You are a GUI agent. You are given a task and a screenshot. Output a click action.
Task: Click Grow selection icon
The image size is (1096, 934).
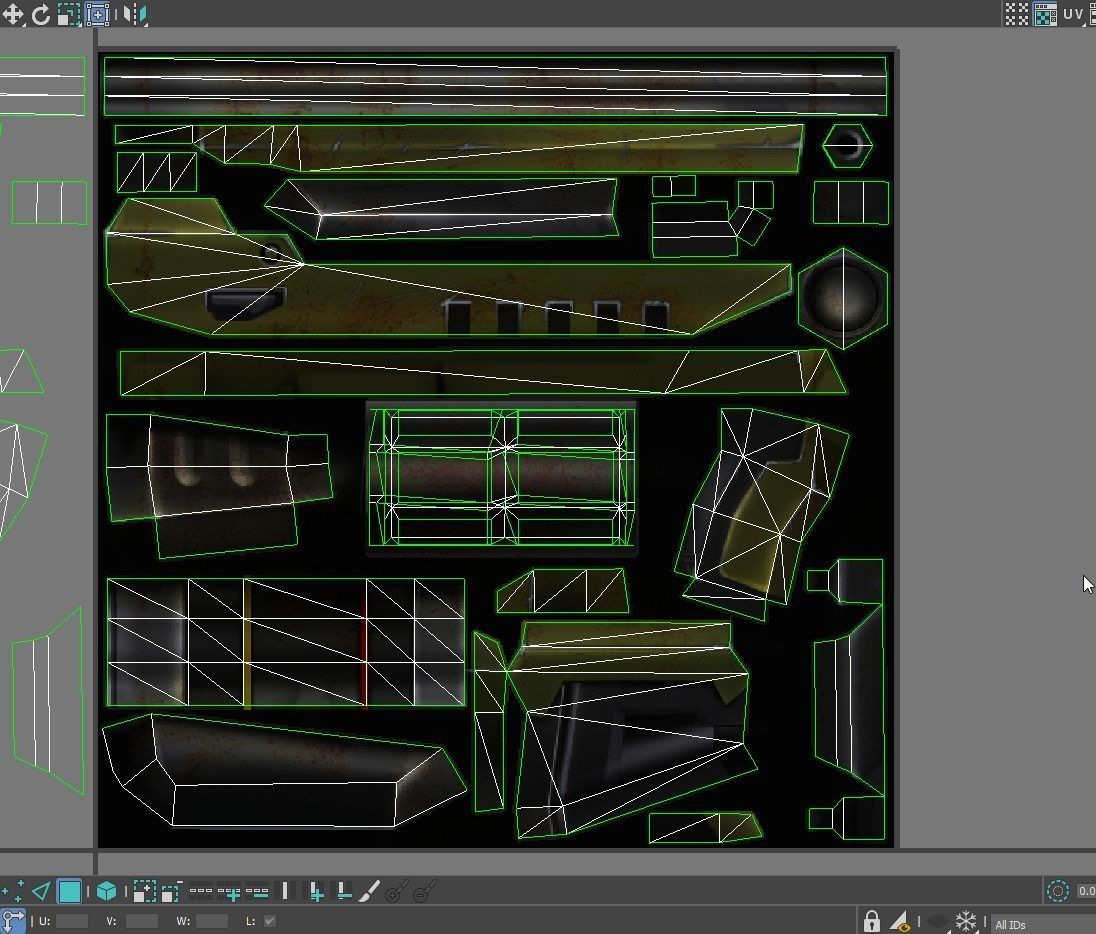(144, 891)
